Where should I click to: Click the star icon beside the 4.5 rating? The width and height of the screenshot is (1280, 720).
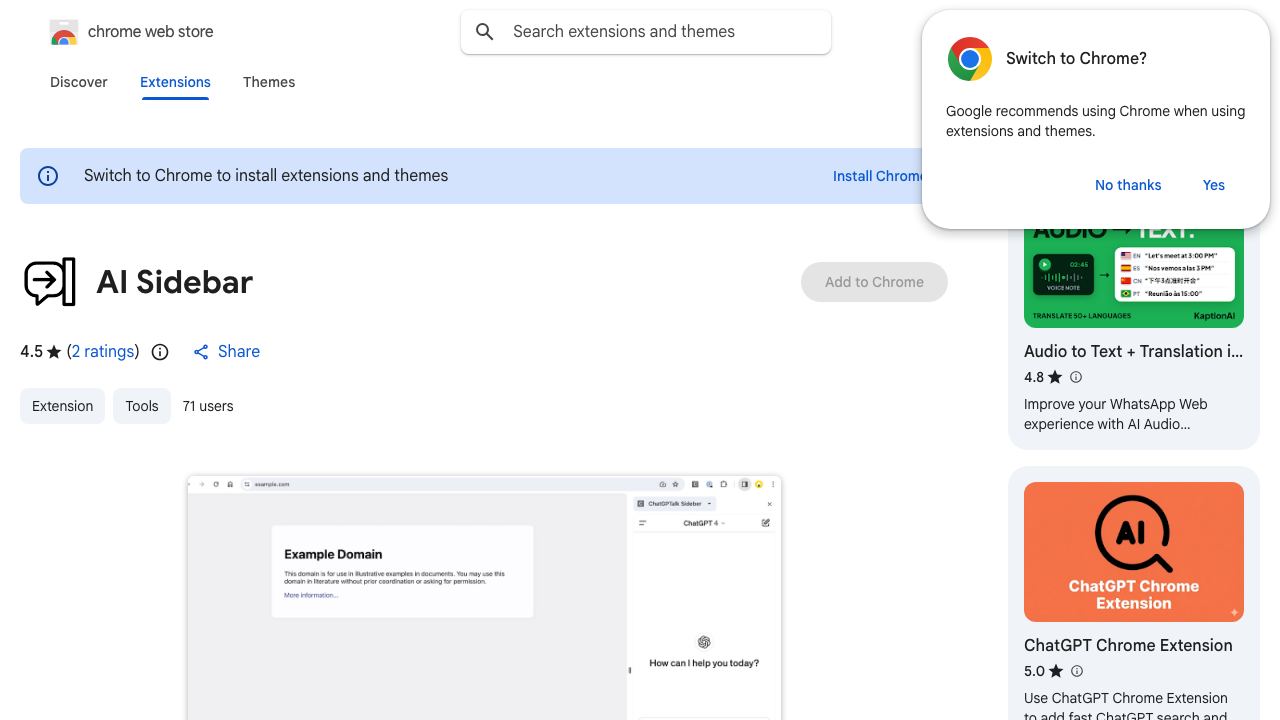click(54, 352)
